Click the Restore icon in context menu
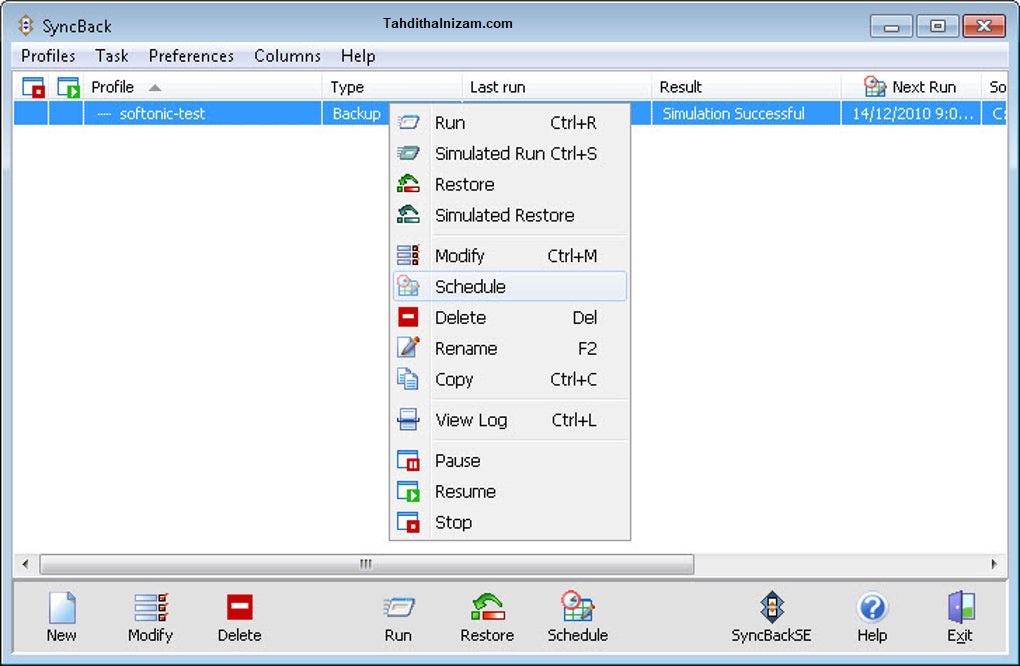This screenshot has height=666, width=1020. tap(409, 184)
